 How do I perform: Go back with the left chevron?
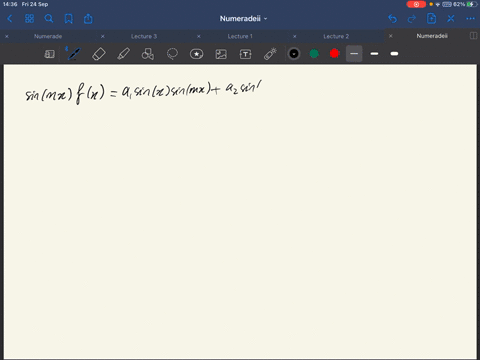[10, 19]
